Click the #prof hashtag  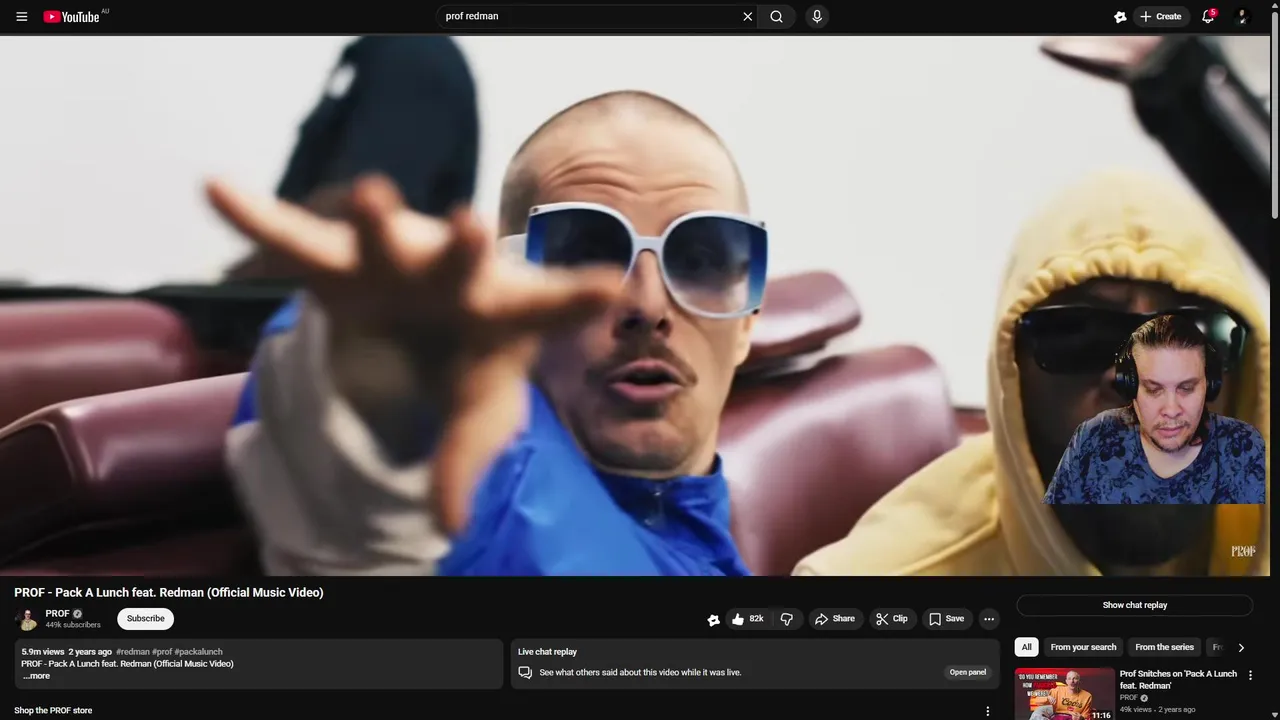[162, 652]
